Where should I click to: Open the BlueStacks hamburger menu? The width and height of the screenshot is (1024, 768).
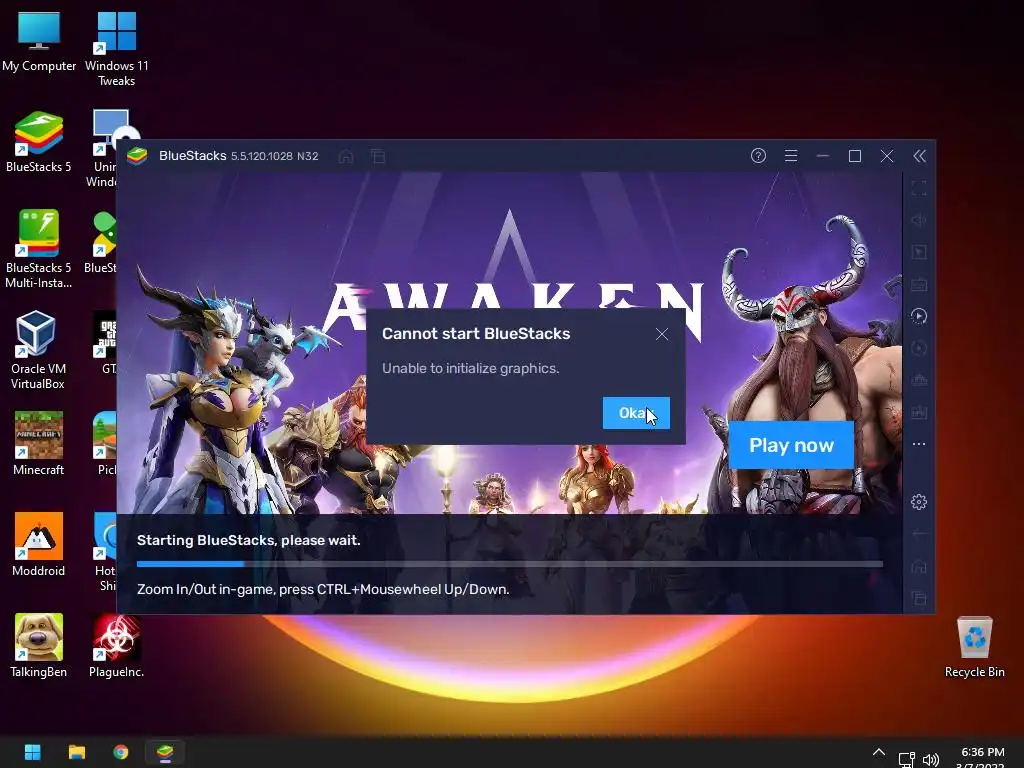click(x=791, y=155)
